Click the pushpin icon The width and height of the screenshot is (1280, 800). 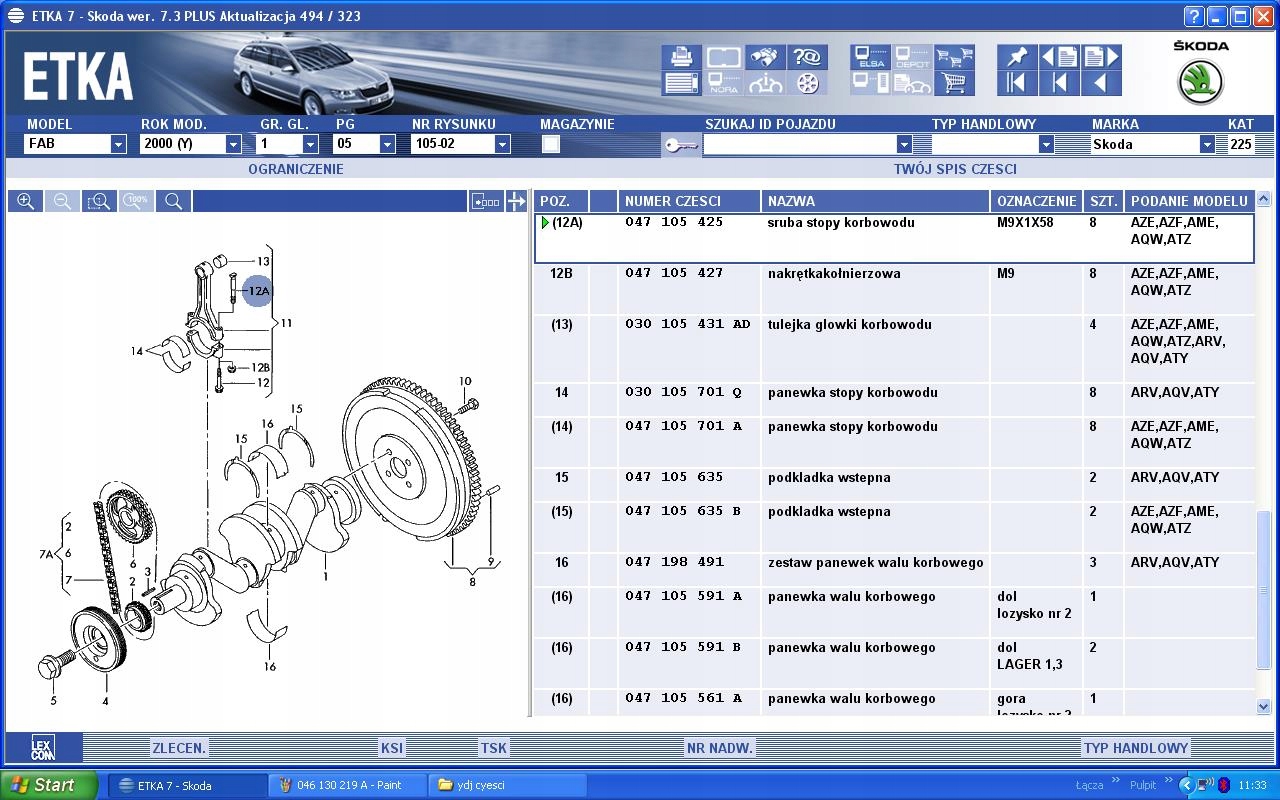(x=1017, y=57)
